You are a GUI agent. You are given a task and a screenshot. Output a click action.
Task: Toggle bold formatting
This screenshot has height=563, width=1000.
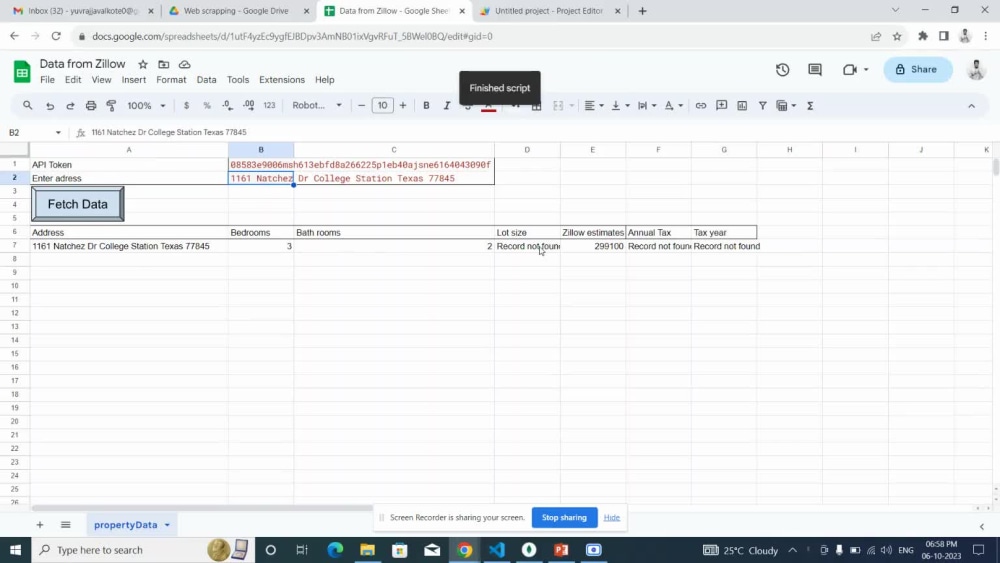(x=426, y=106)
